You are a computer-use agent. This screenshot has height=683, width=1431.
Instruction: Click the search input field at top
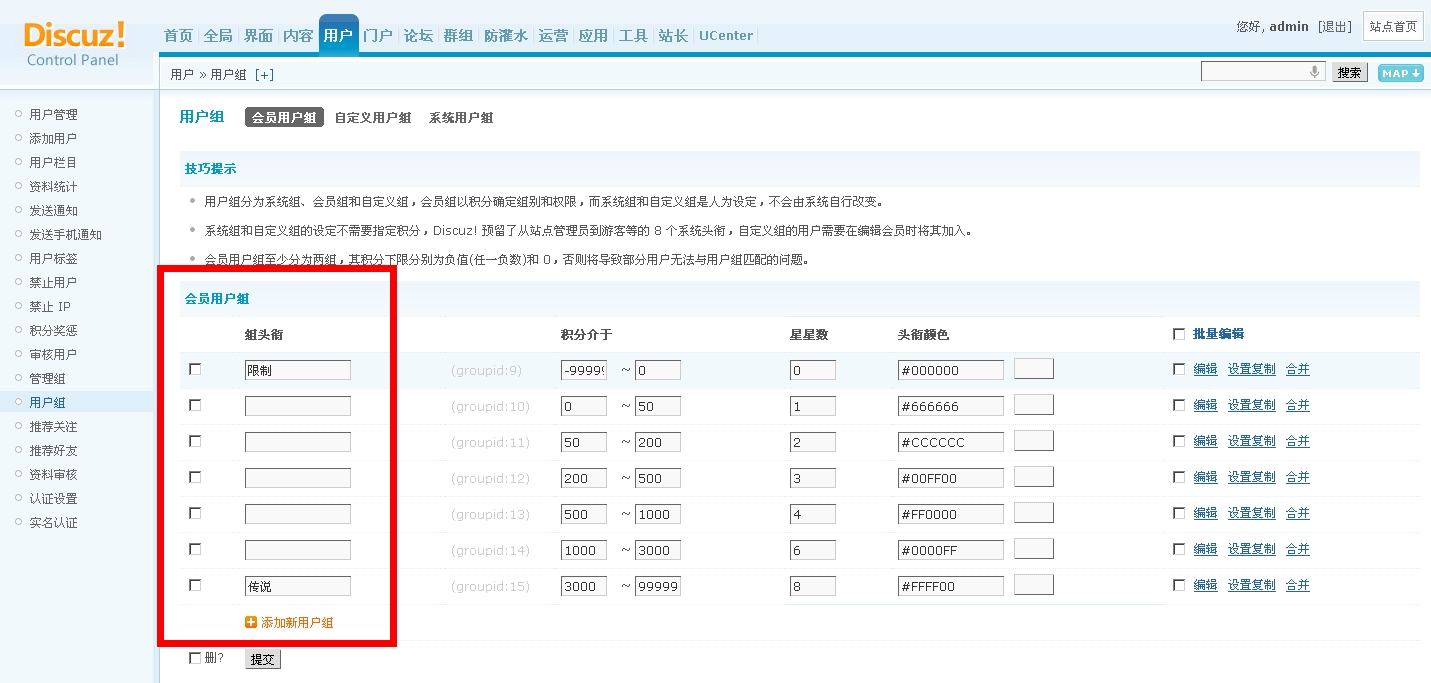(x=1263, y=72)
